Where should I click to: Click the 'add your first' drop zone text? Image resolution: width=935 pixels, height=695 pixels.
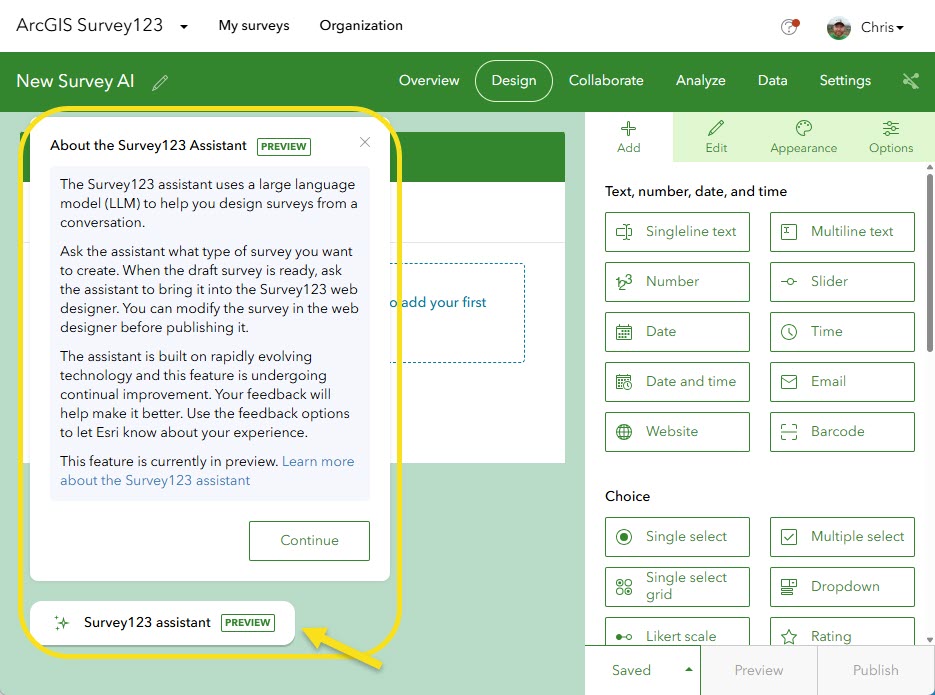click(444, 302)
